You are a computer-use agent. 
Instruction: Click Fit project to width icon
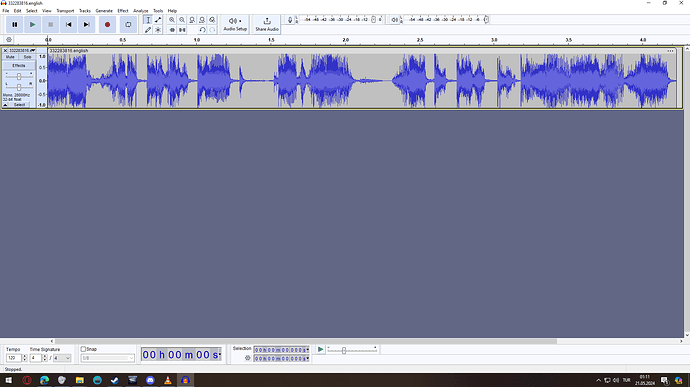[x=202, y=20]
